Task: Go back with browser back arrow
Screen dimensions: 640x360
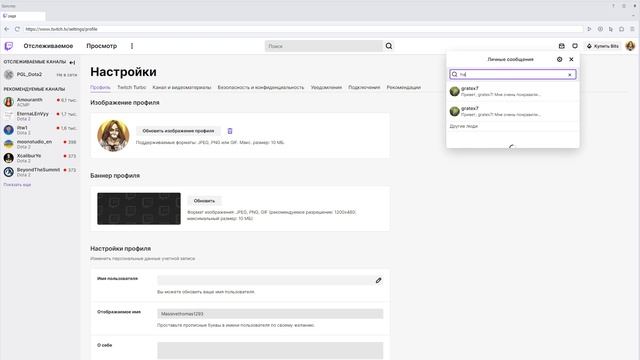Action: tap(7, 29)
